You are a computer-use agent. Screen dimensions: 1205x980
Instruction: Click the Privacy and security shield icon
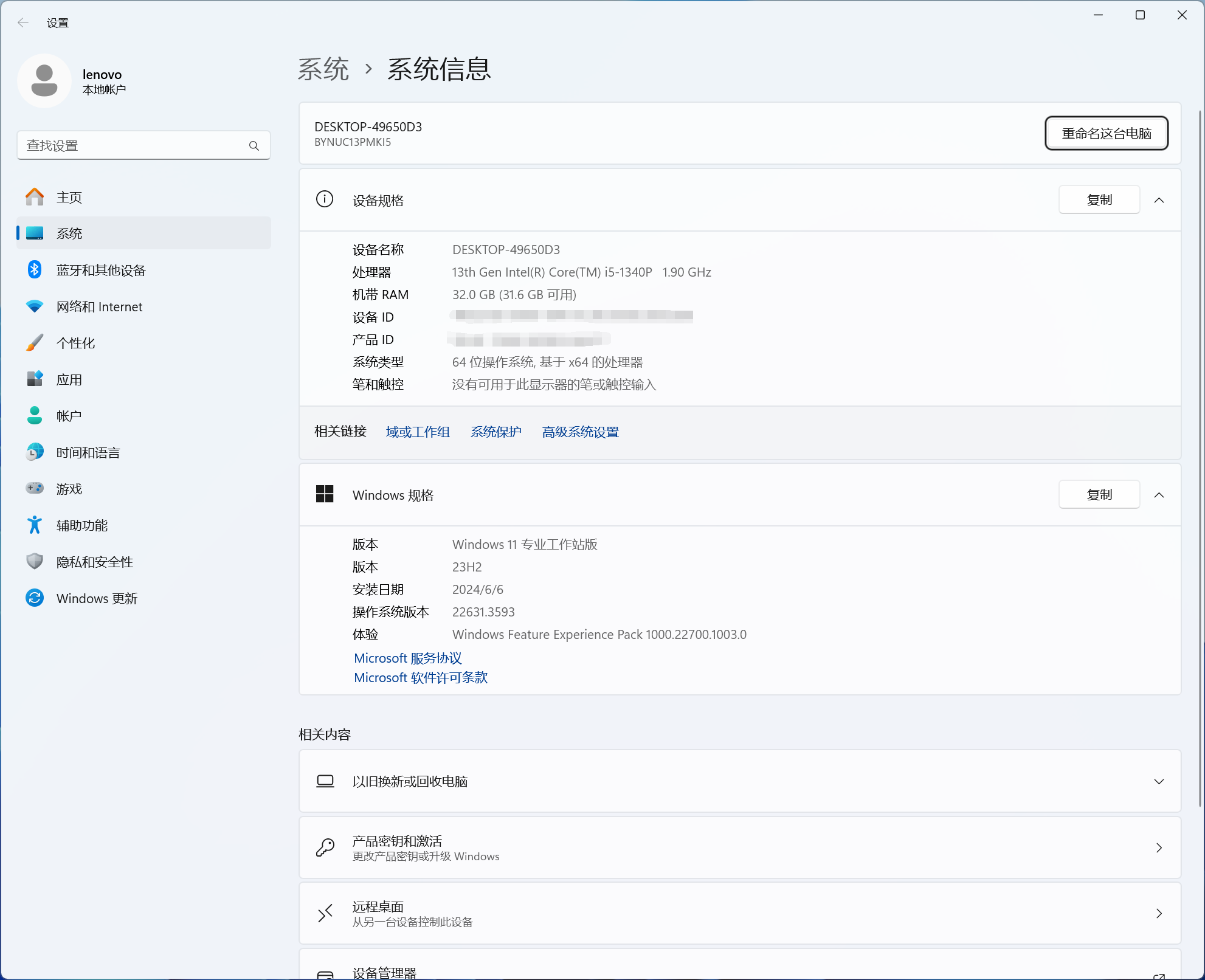click(35, 561)
